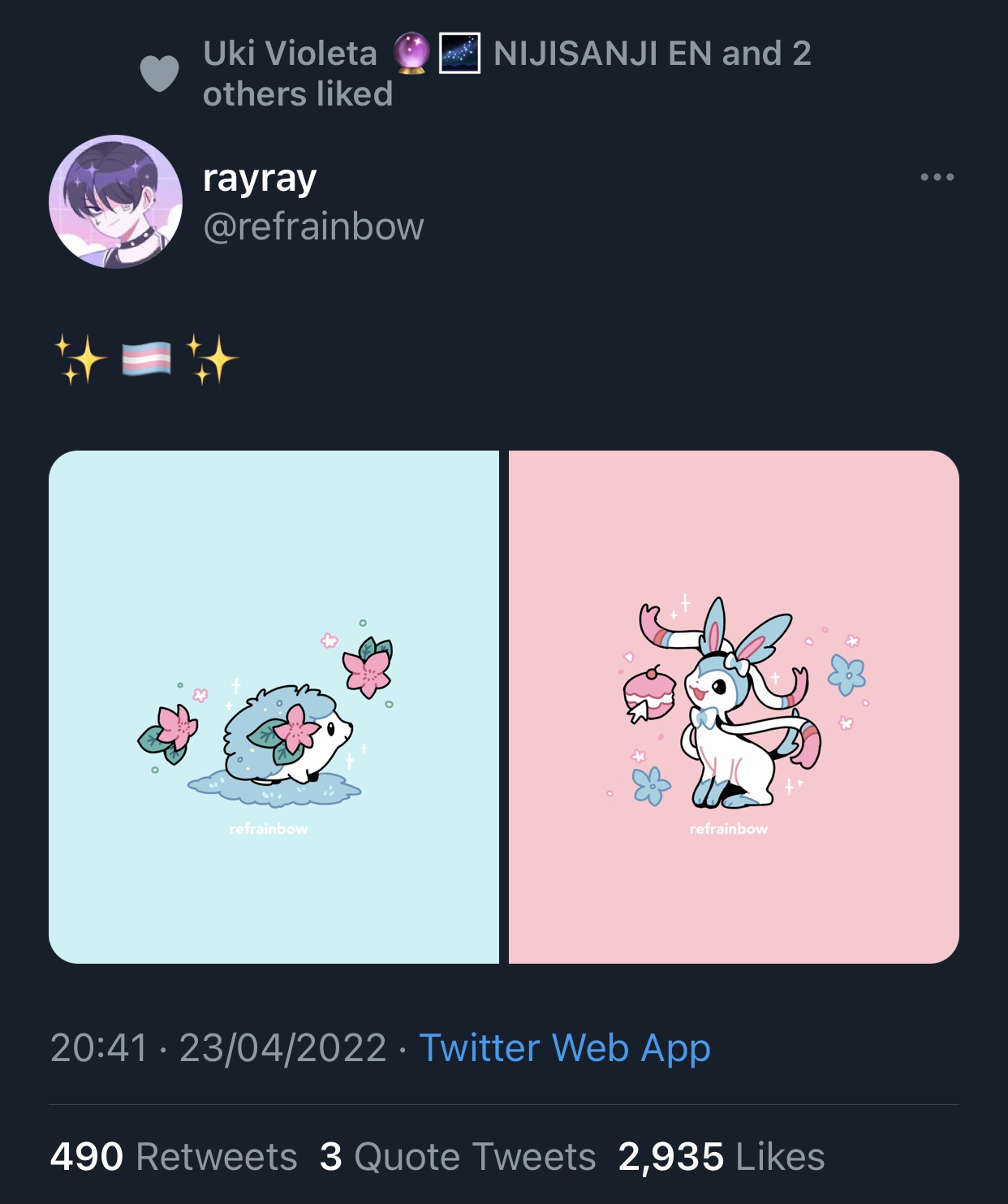View the 2,935 Likes list
The width and height of the screenshot is (1008, 1204).
coord(722,1156)
